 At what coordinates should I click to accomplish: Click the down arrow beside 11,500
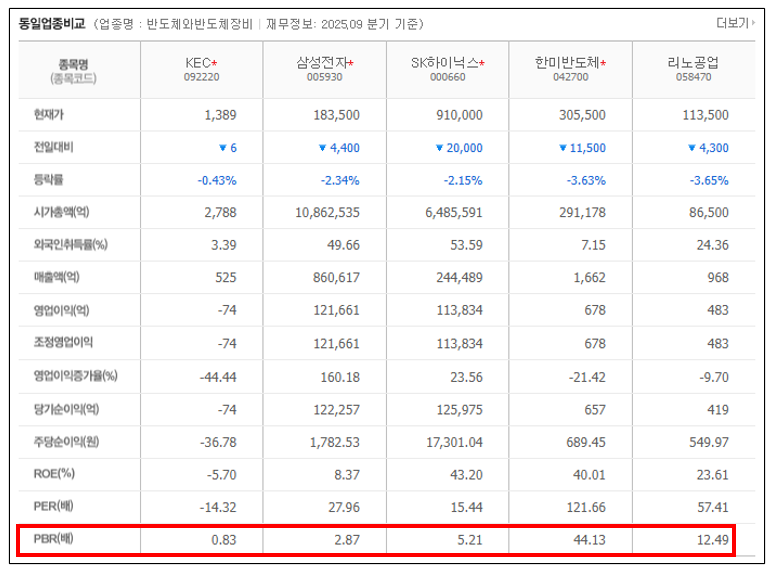(x=563, y=148)
